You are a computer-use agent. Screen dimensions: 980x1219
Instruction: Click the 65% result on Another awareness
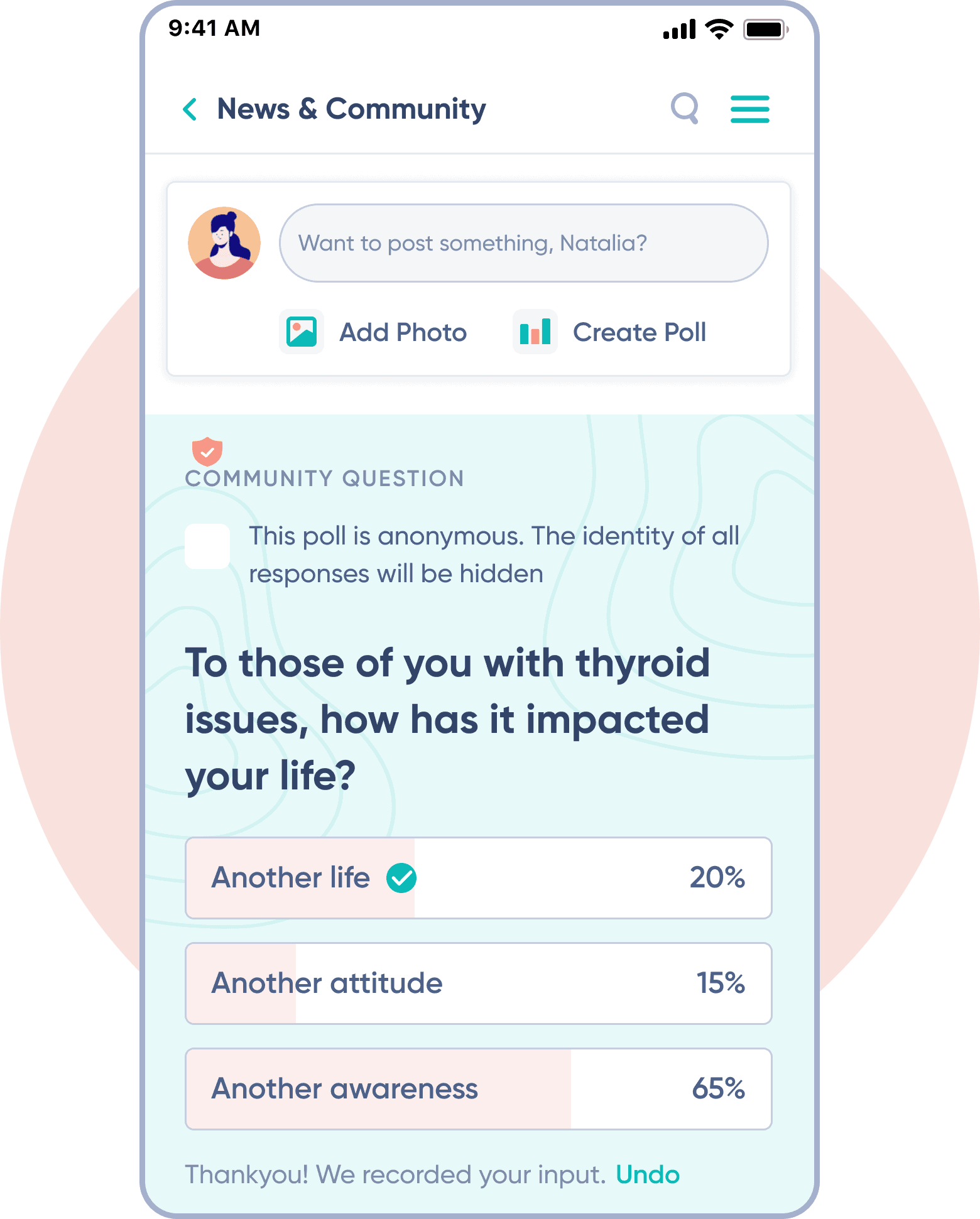(x=718, y=1088)
